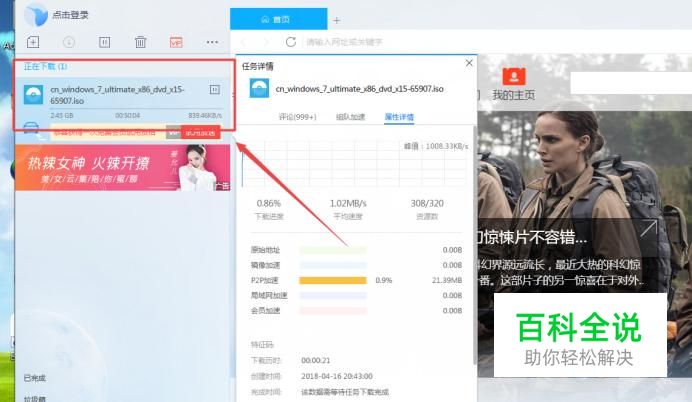Image resolution: width=692 pixels, height=402 pixels.
Task: Click the 308/320 resource count
Action: [x=427, y=203]
